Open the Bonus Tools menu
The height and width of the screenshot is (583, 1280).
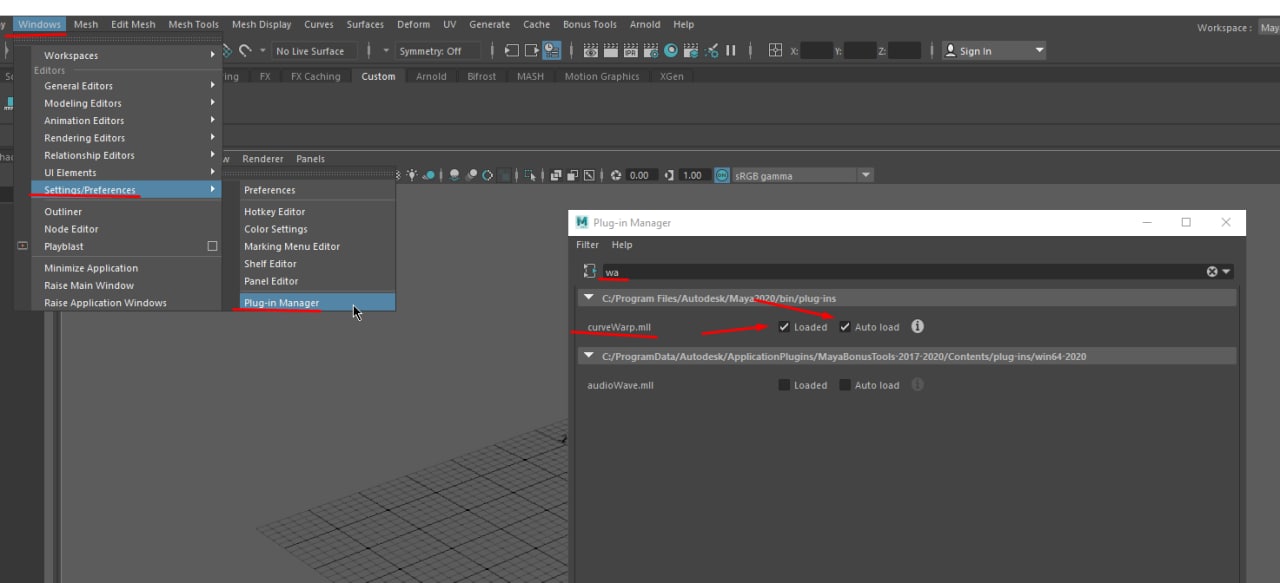click(589, 24)
